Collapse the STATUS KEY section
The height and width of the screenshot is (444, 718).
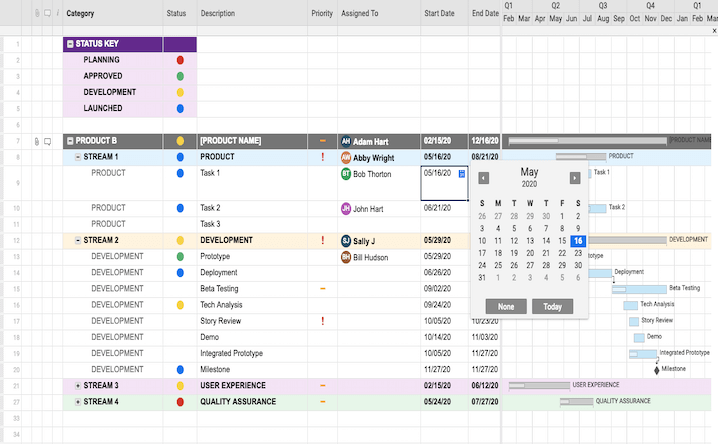(x=70, y=44)
